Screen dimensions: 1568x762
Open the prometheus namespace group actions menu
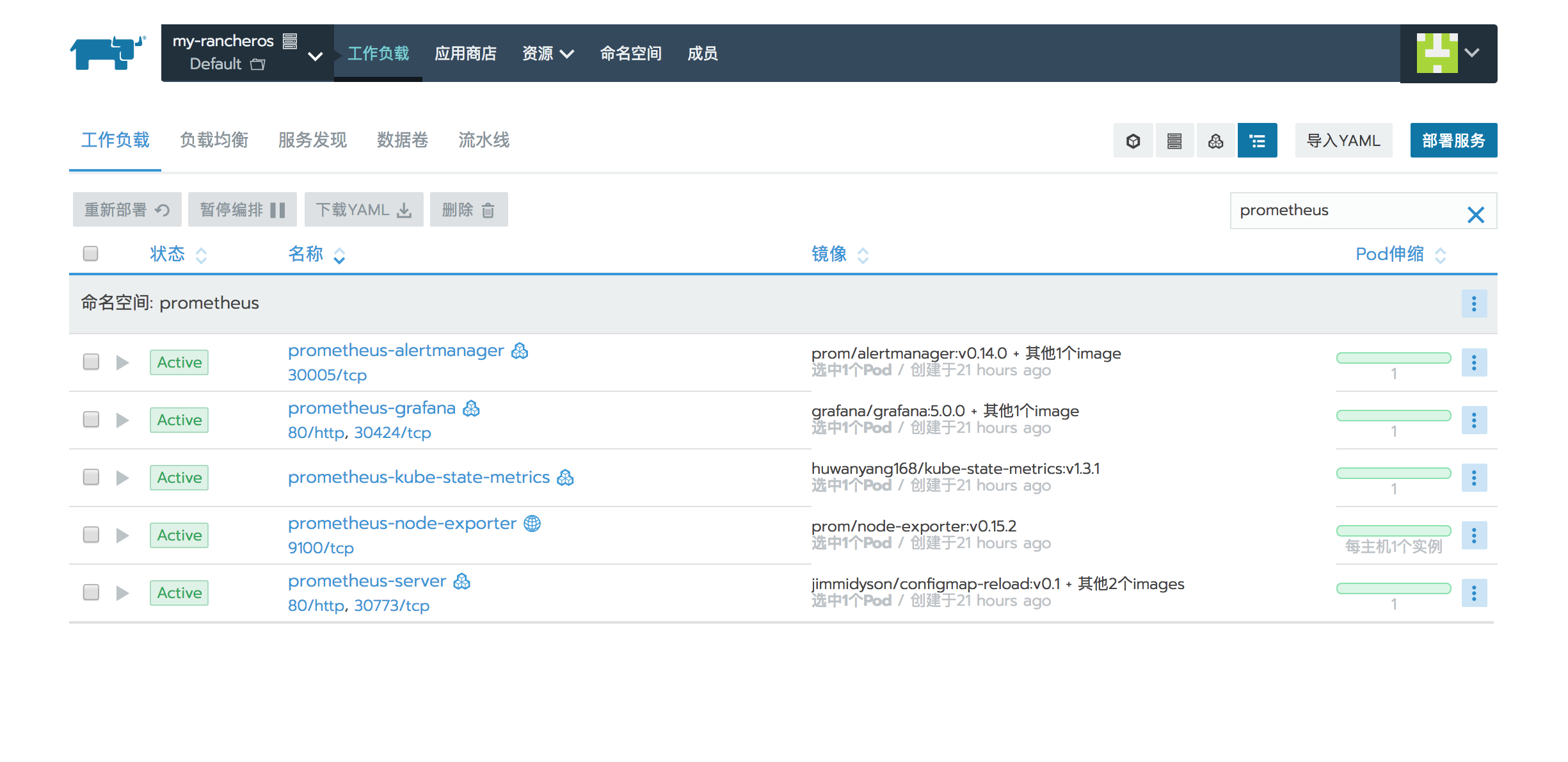[x=1473, y=304]
